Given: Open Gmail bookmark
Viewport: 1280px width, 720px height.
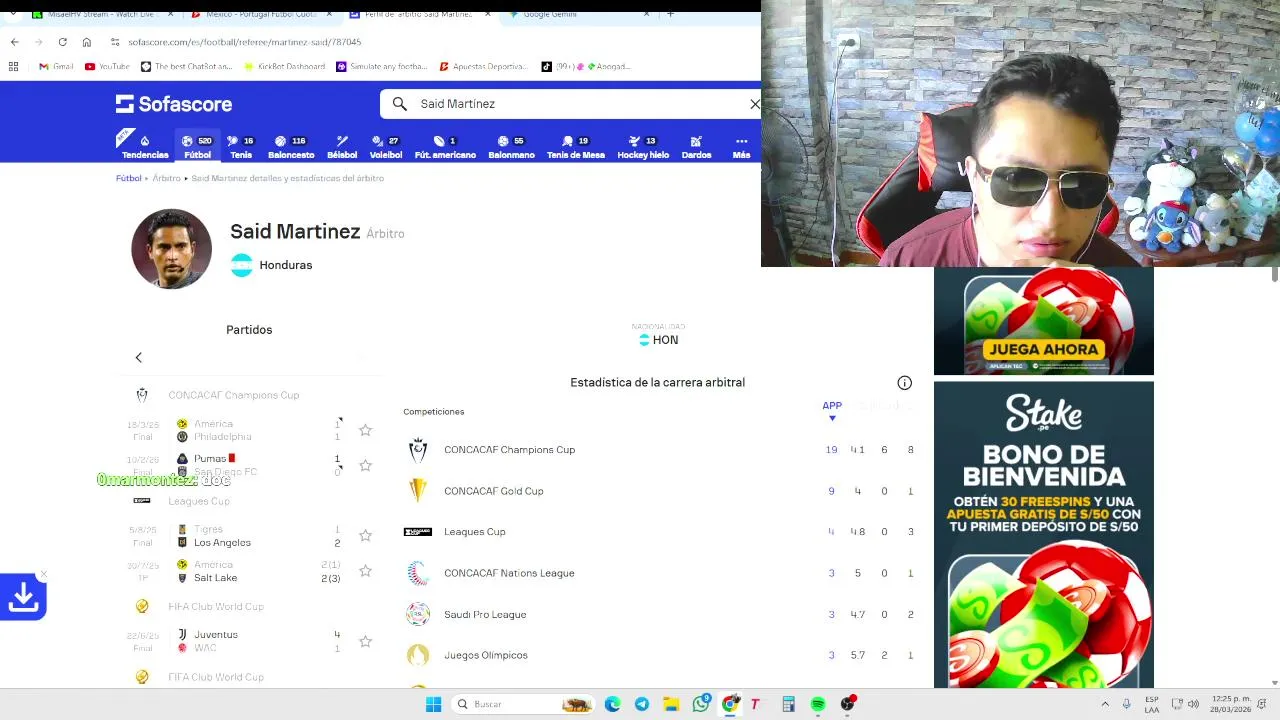Looking at the screenshot, I should coord(56,67).
